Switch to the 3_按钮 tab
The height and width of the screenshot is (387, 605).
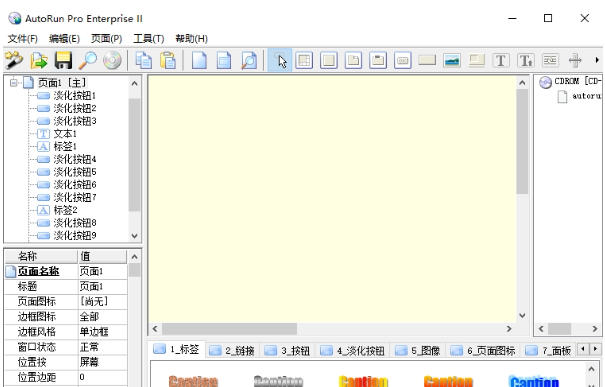(287, 351)
